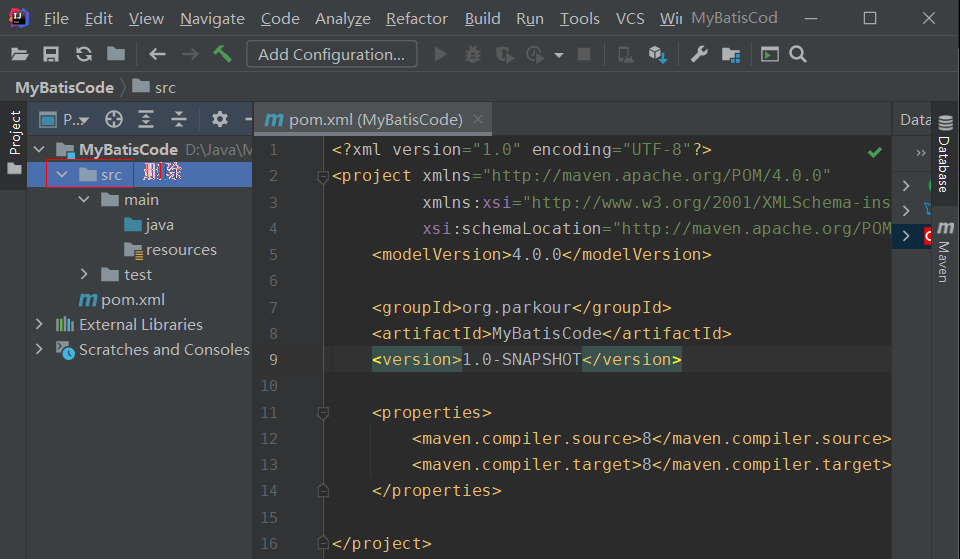
Task: Click the Collapse All icon in Project panel
Action: tap(179, 119)
